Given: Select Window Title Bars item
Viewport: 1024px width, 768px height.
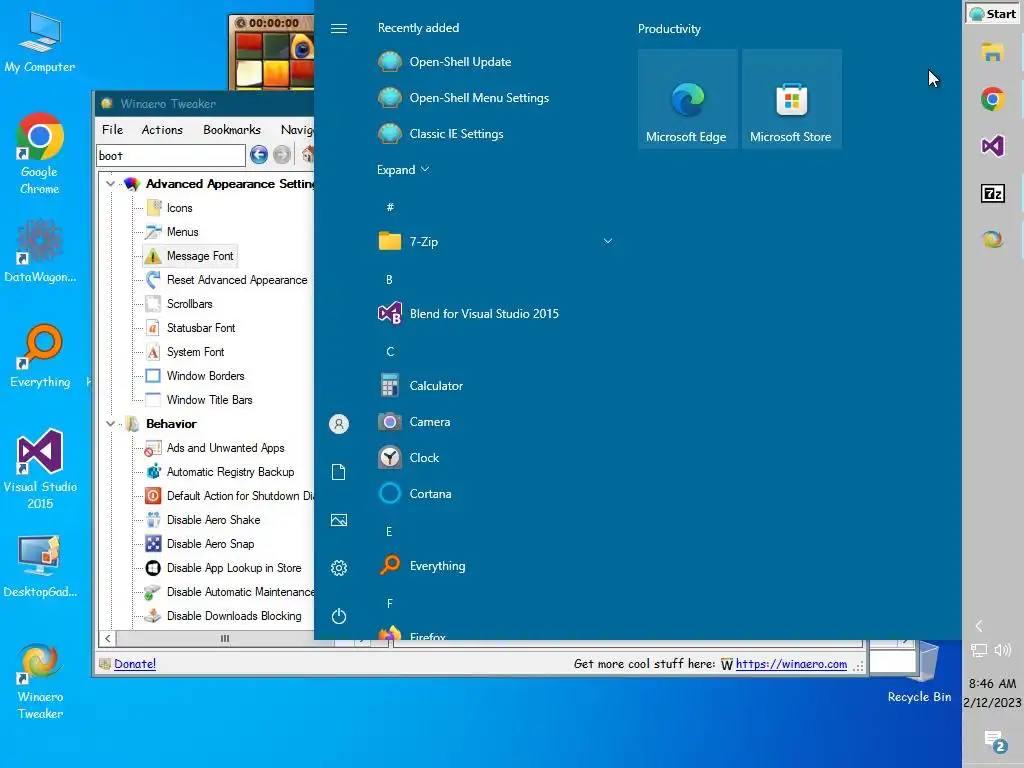Looking at the screenshot, I should (199, 400).
